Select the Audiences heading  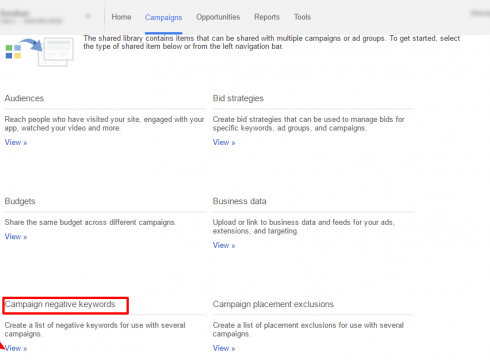24,98
